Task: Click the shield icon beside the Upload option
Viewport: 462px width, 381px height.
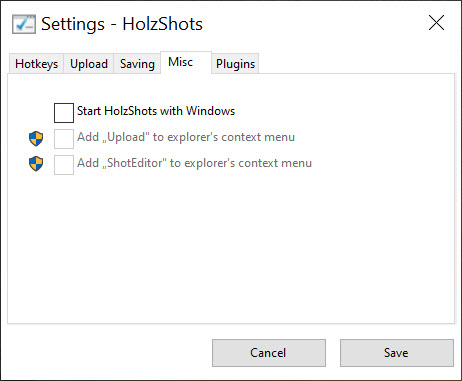Action: (x=36, y=138)
